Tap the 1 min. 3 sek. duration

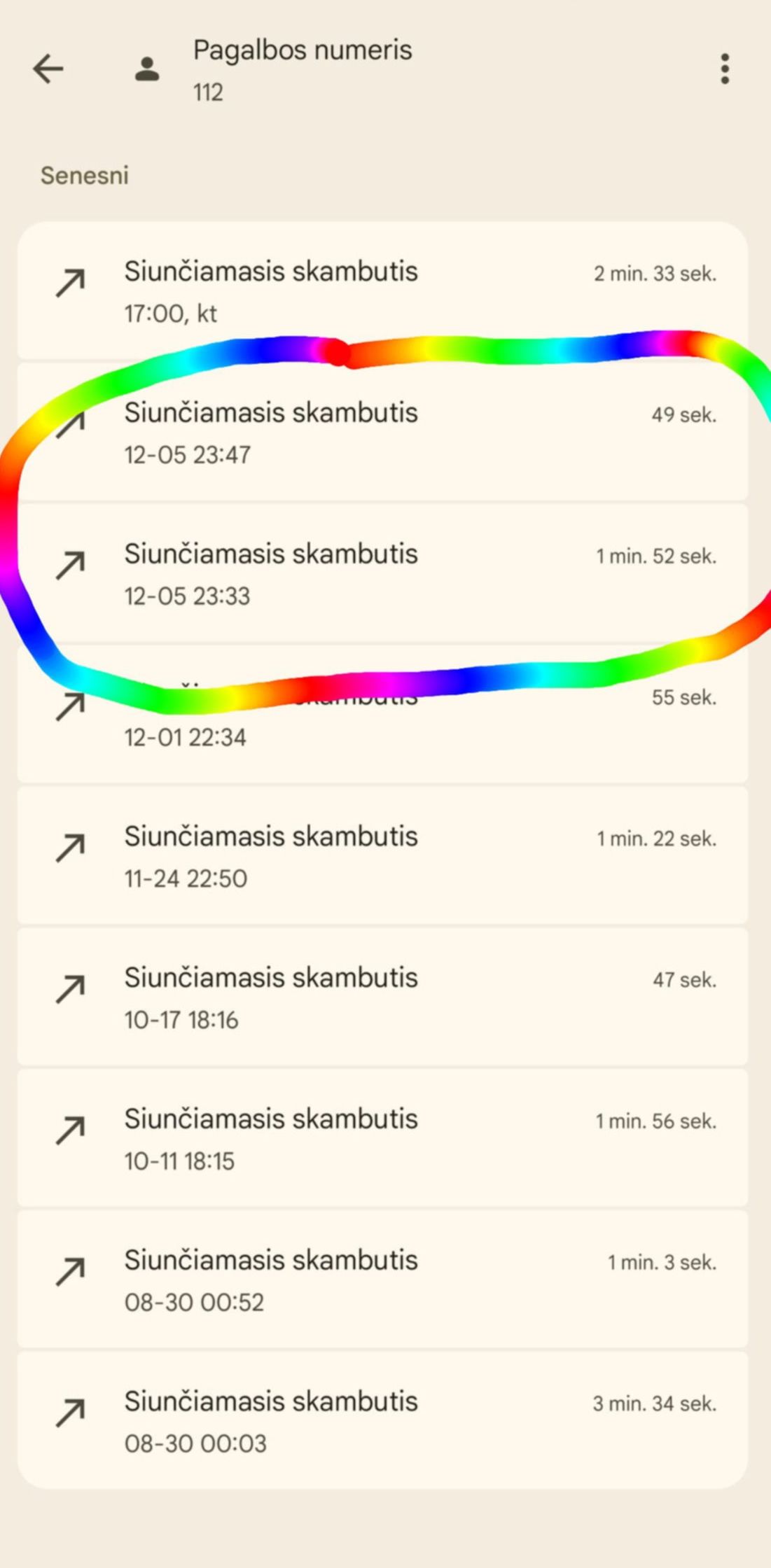(662, 1263)
